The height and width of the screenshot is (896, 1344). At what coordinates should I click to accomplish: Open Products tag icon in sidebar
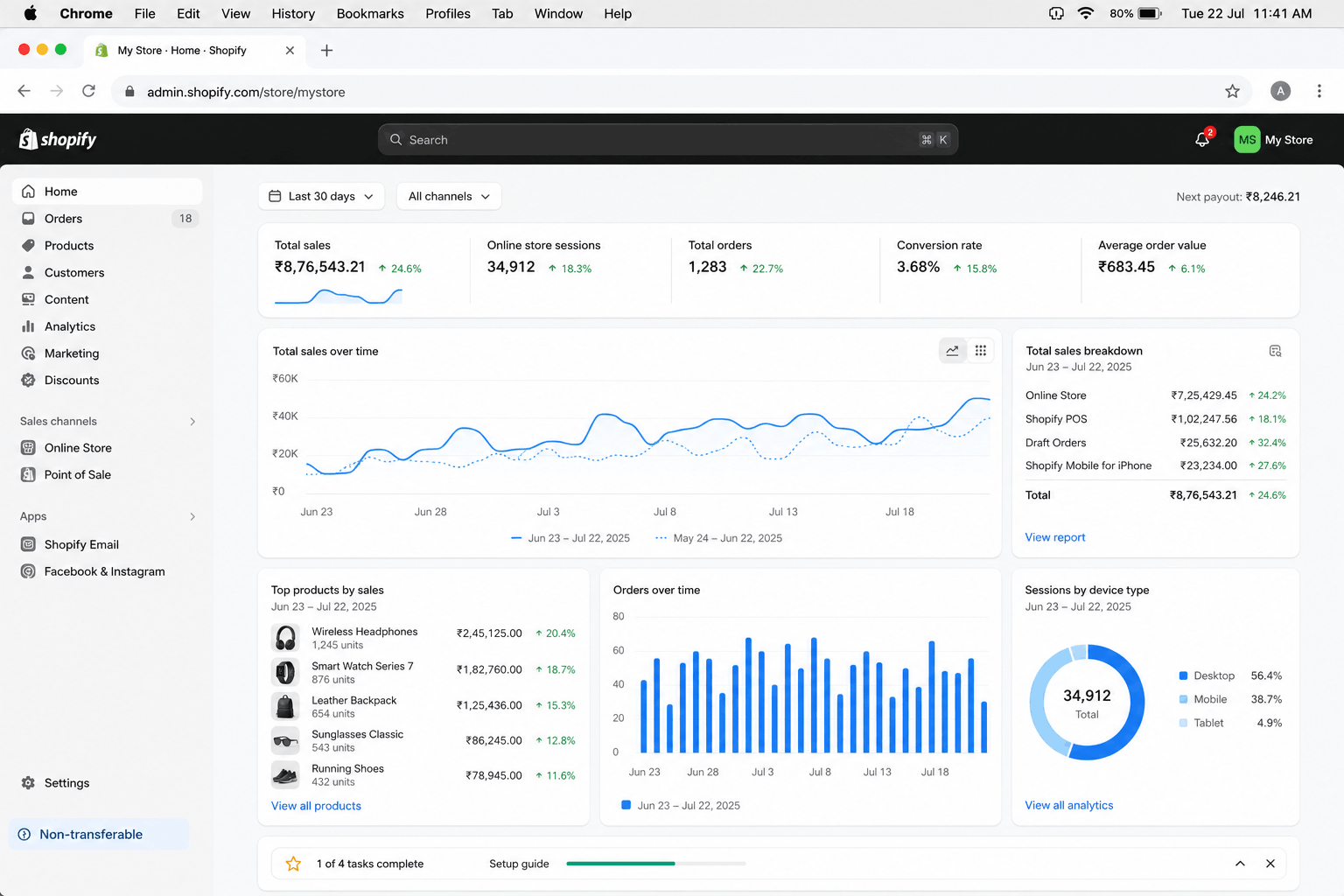click(28, 246)
